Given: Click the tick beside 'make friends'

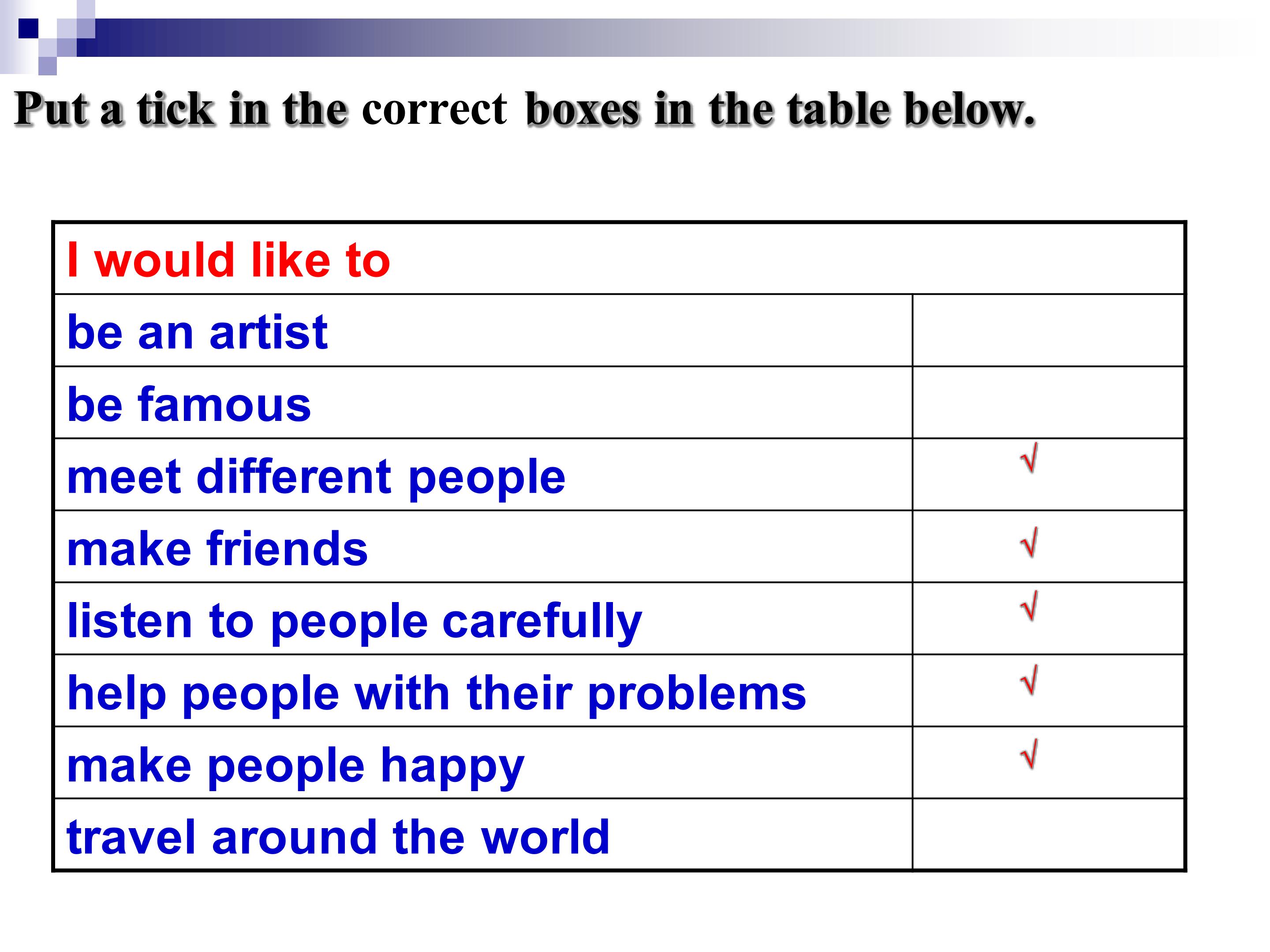Looking at the screenshot, I should tap(1029, 542).
